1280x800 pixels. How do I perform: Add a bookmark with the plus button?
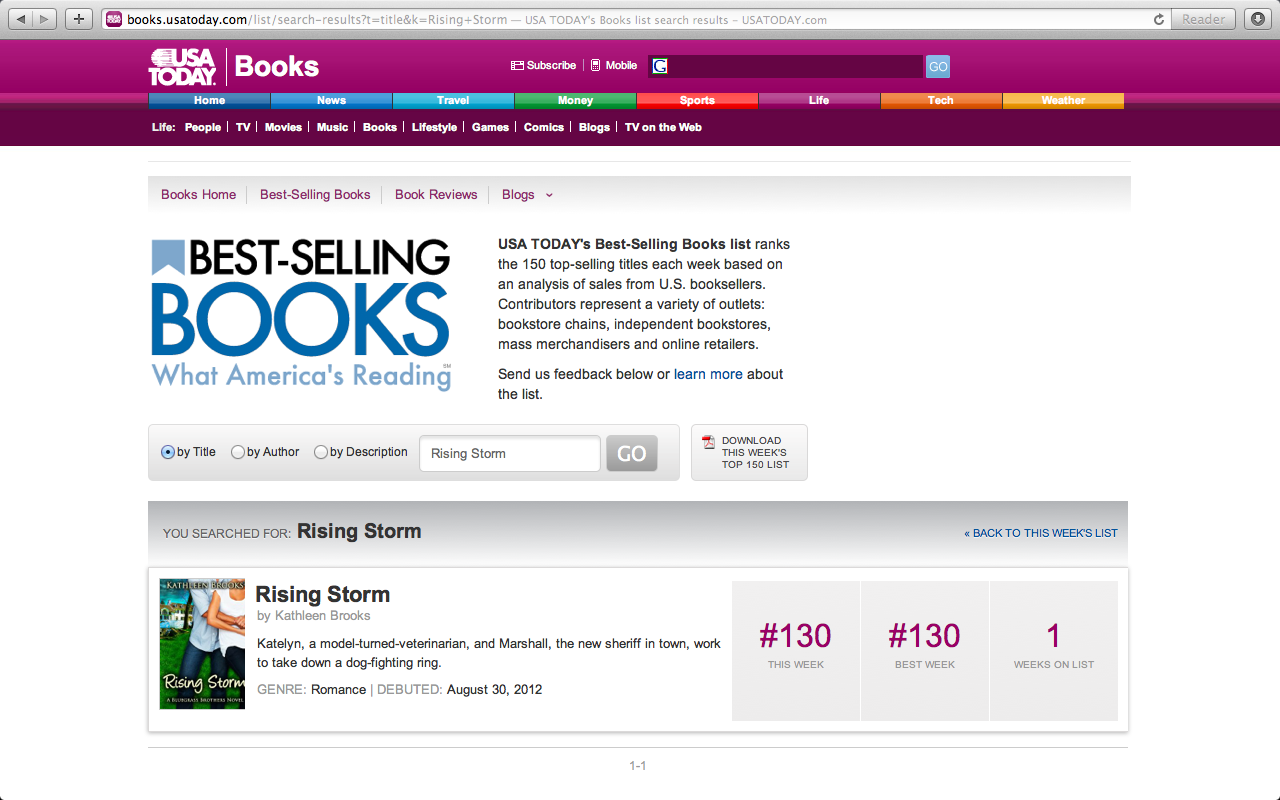79,19
